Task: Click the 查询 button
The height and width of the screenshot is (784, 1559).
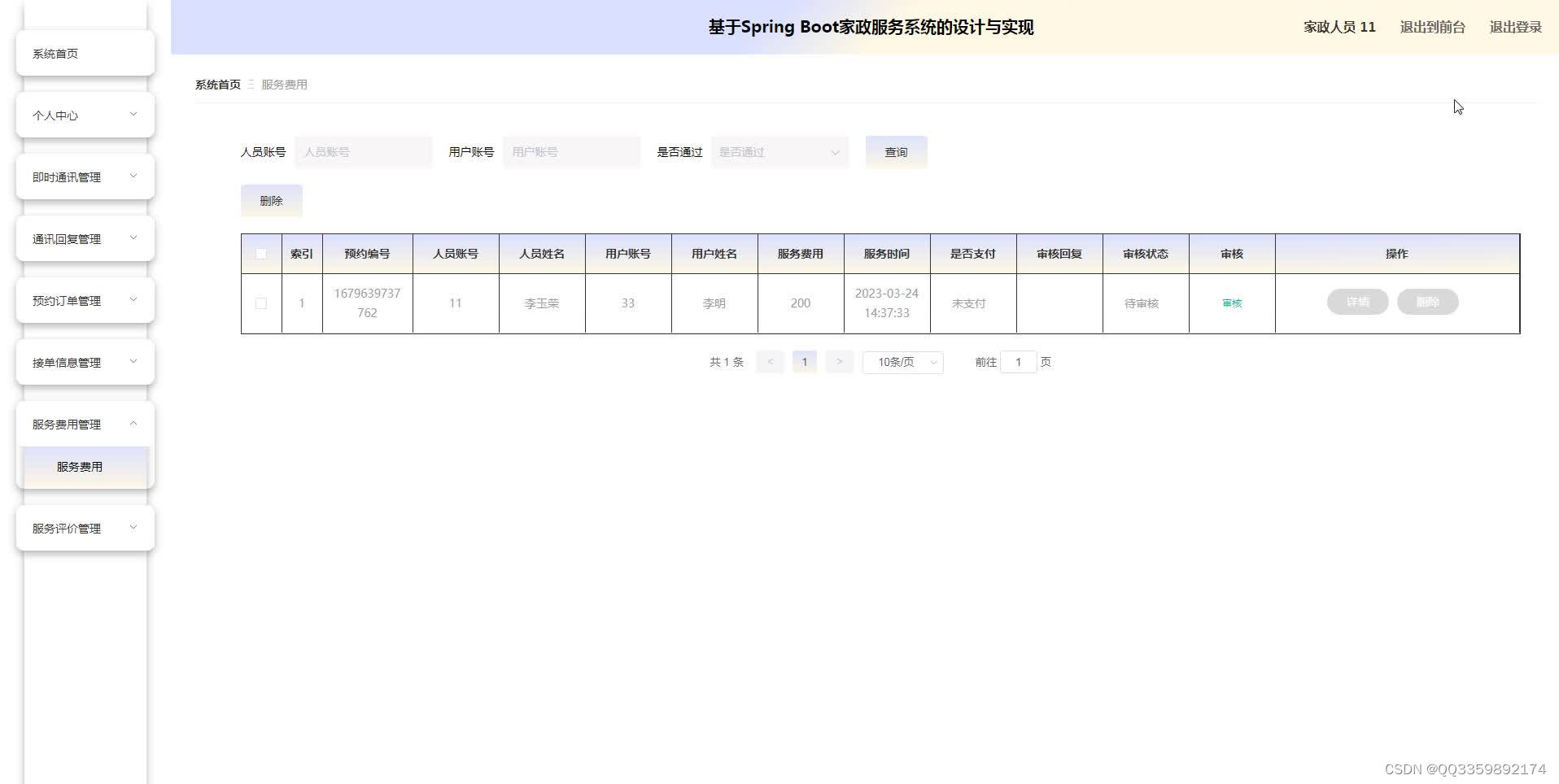Action: pyautogui.click(x=896, y=152)
